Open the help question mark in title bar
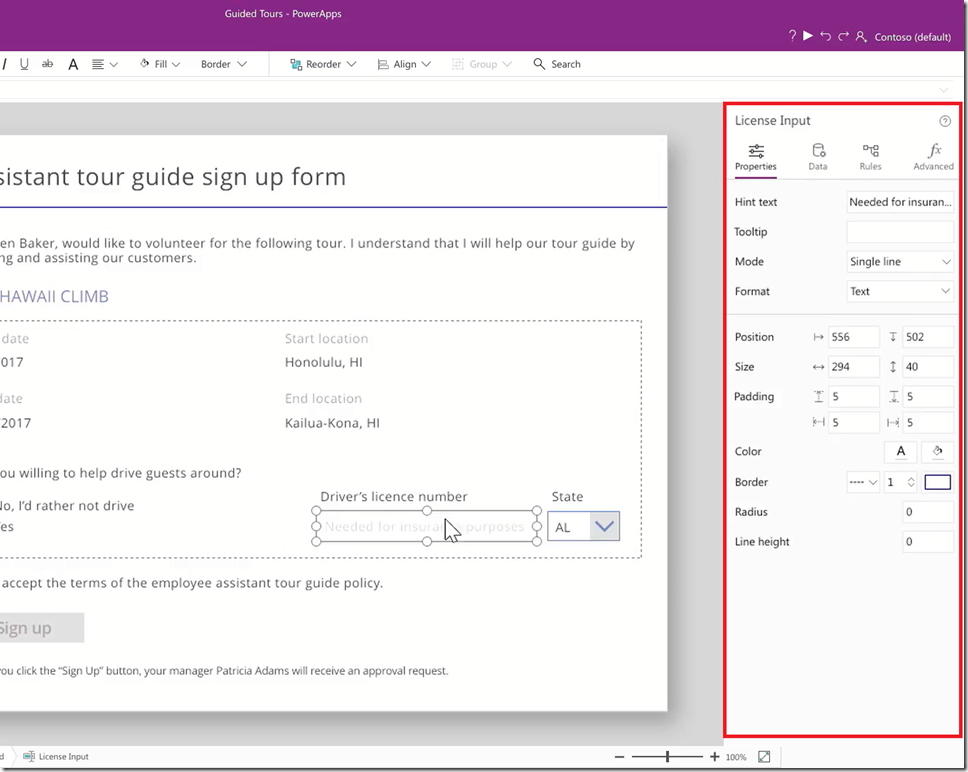968x772 pixels. click(792, 36)
